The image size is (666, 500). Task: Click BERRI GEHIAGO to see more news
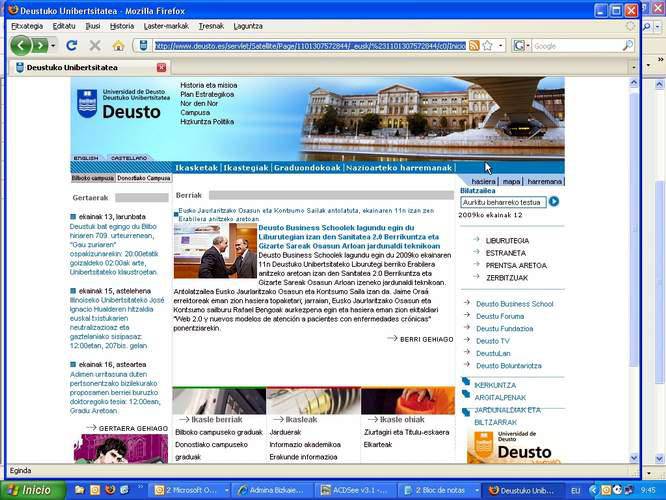coord(426,339)
